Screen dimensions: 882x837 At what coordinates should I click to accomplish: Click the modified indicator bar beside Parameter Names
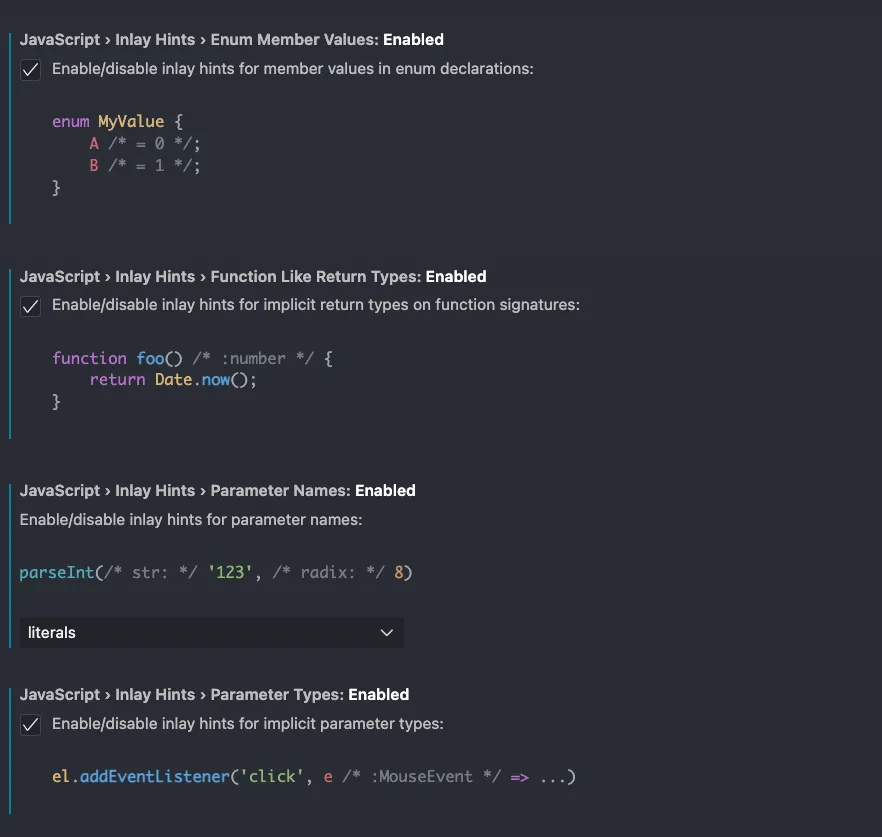[10, 566]
